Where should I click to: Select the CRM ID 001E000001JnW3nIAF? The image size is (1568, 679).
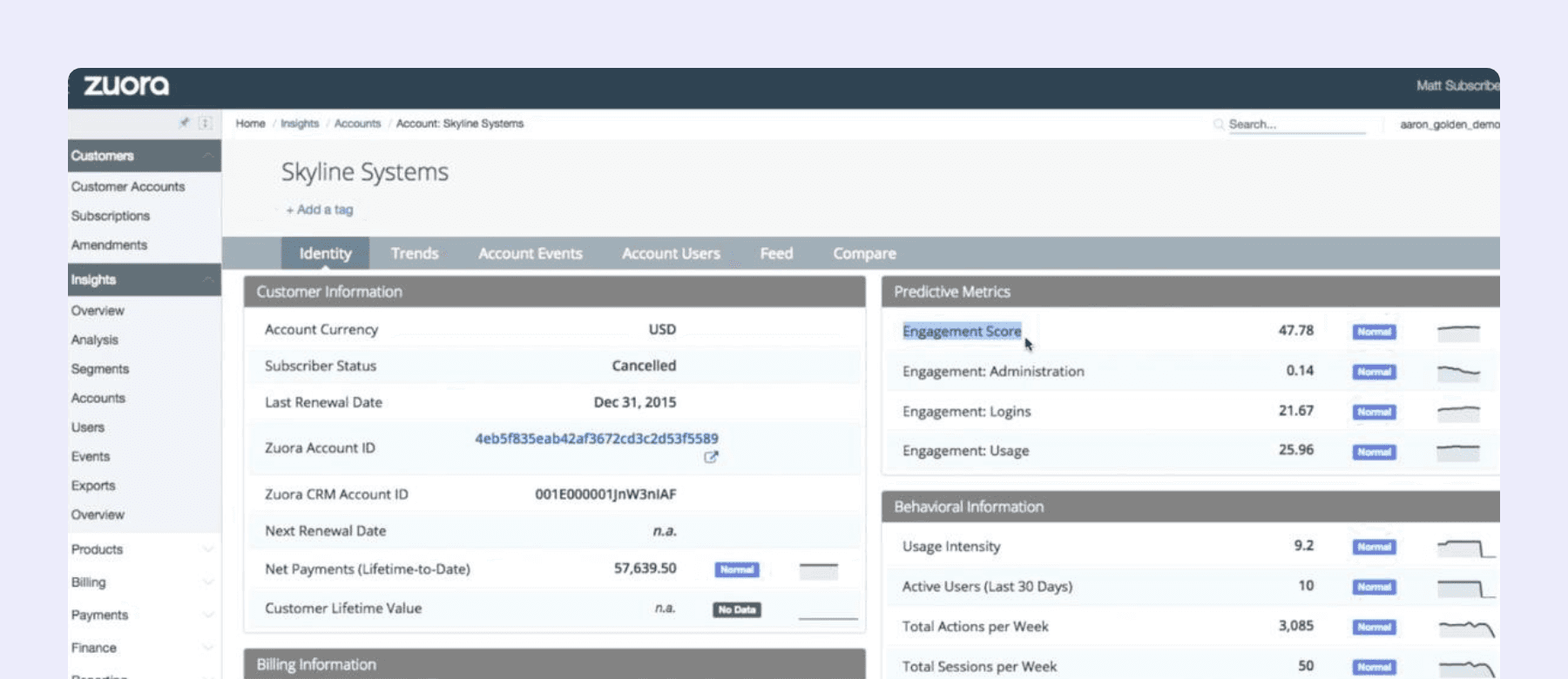click(605, 494)
